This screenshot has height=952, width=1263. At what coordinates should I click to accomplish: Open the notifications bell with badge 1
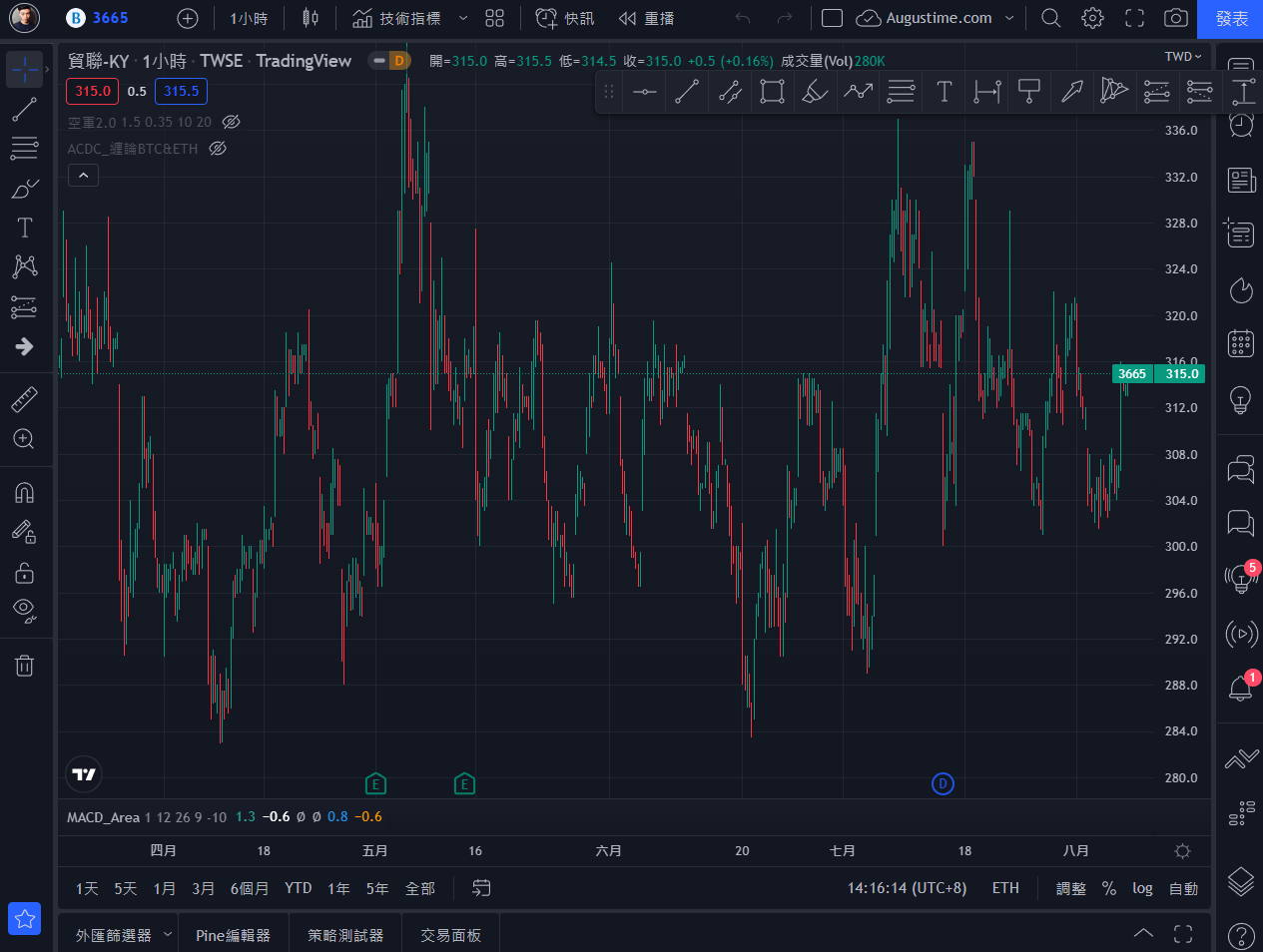coord(1241,688)
